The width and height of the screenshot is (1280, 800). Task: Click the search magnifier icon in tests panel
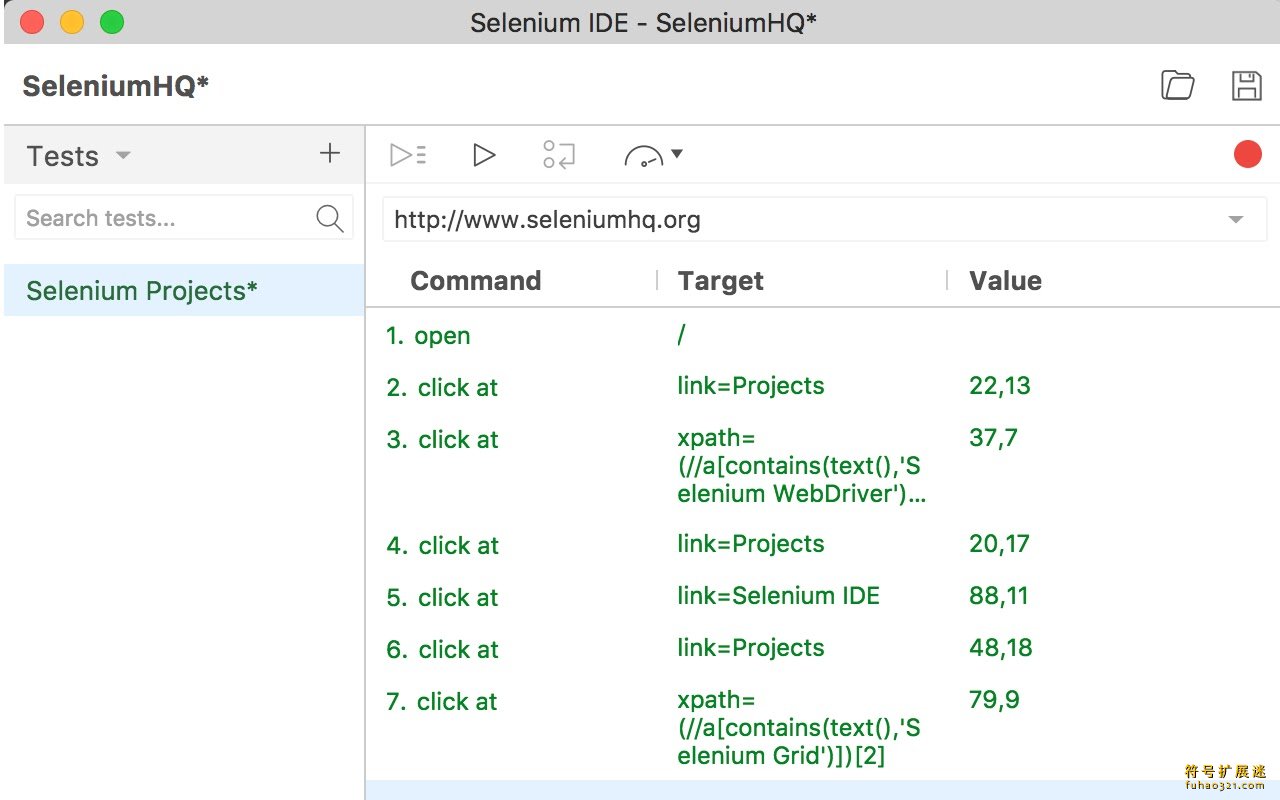pyautogui.click(x=329, y=218)
